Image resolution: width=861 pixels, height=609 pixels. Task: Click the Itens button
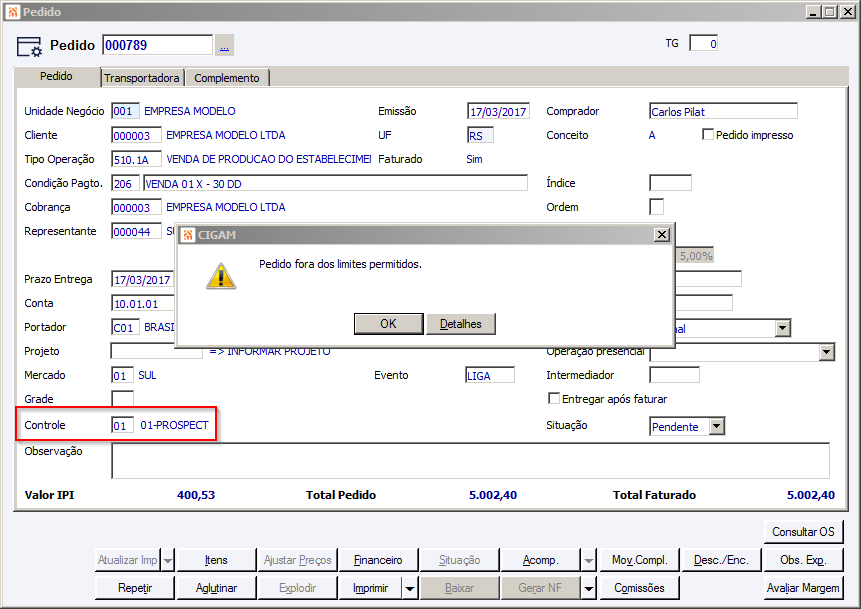[216, 560]
